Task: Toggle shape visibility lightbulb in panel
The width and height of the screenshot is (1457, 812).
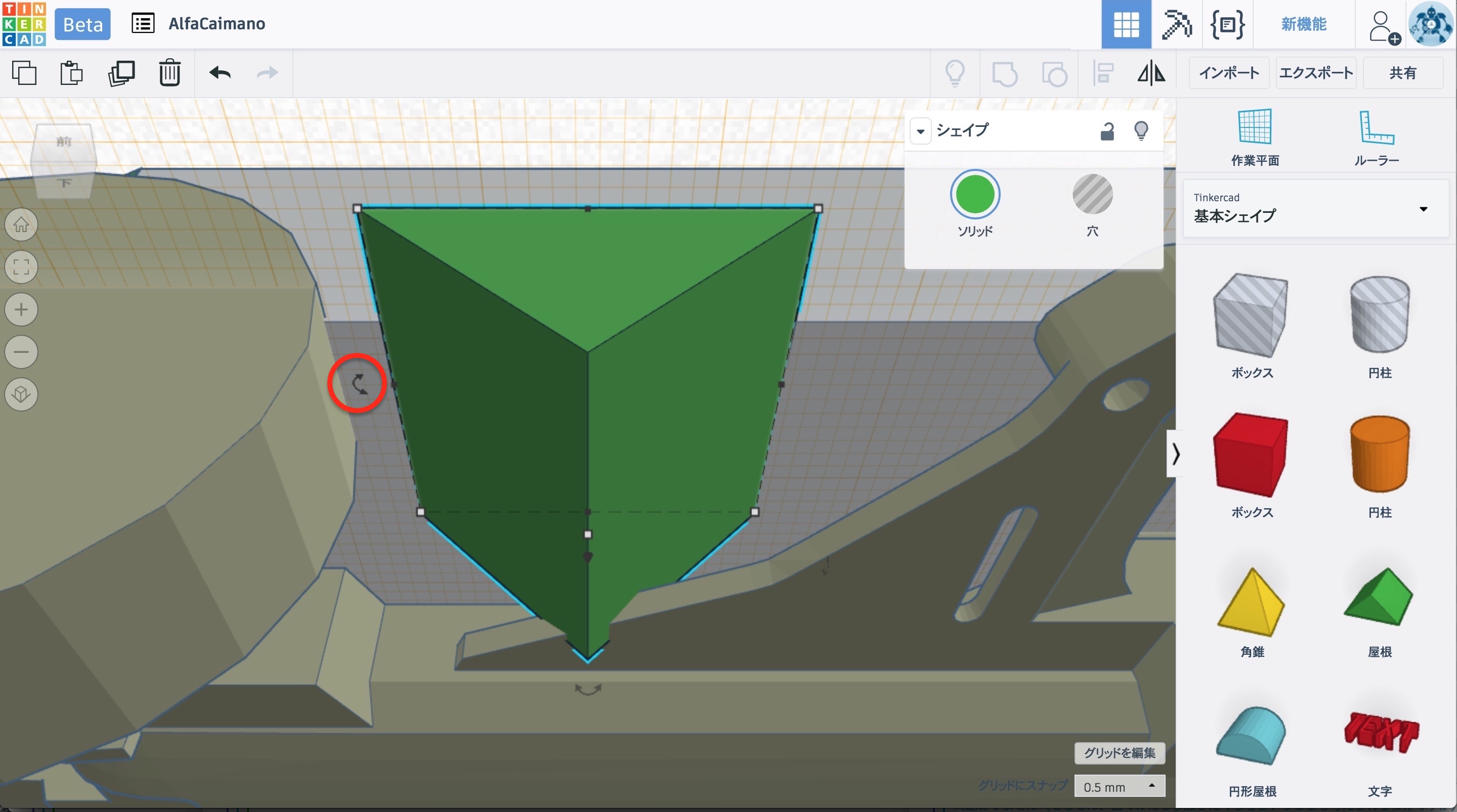Action: pos(1141,131)
